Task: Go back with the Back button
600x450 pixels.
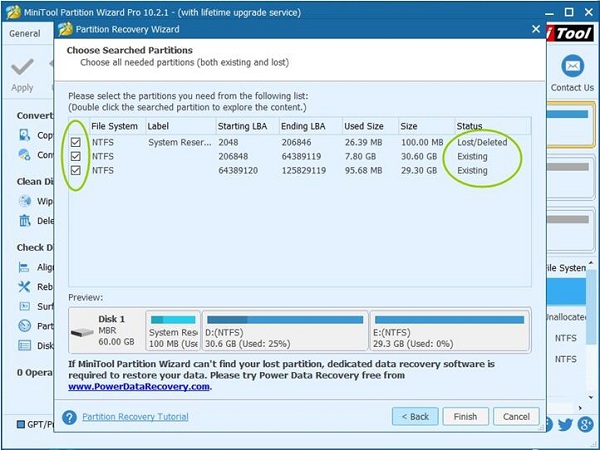Action: 415,416
